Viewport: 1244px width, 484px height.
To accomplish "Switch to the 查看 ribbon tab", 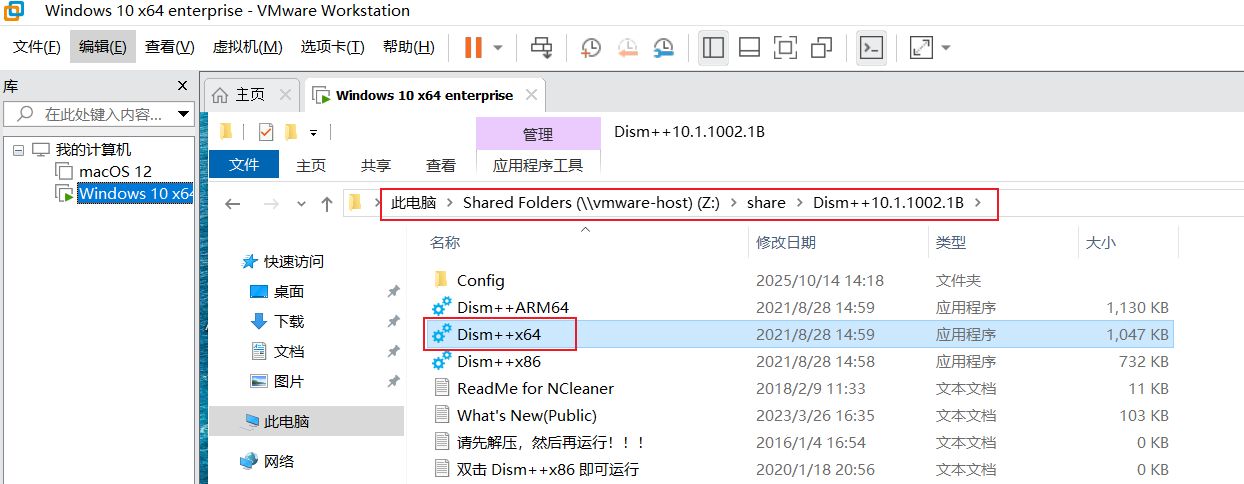I will click(441, 165).
